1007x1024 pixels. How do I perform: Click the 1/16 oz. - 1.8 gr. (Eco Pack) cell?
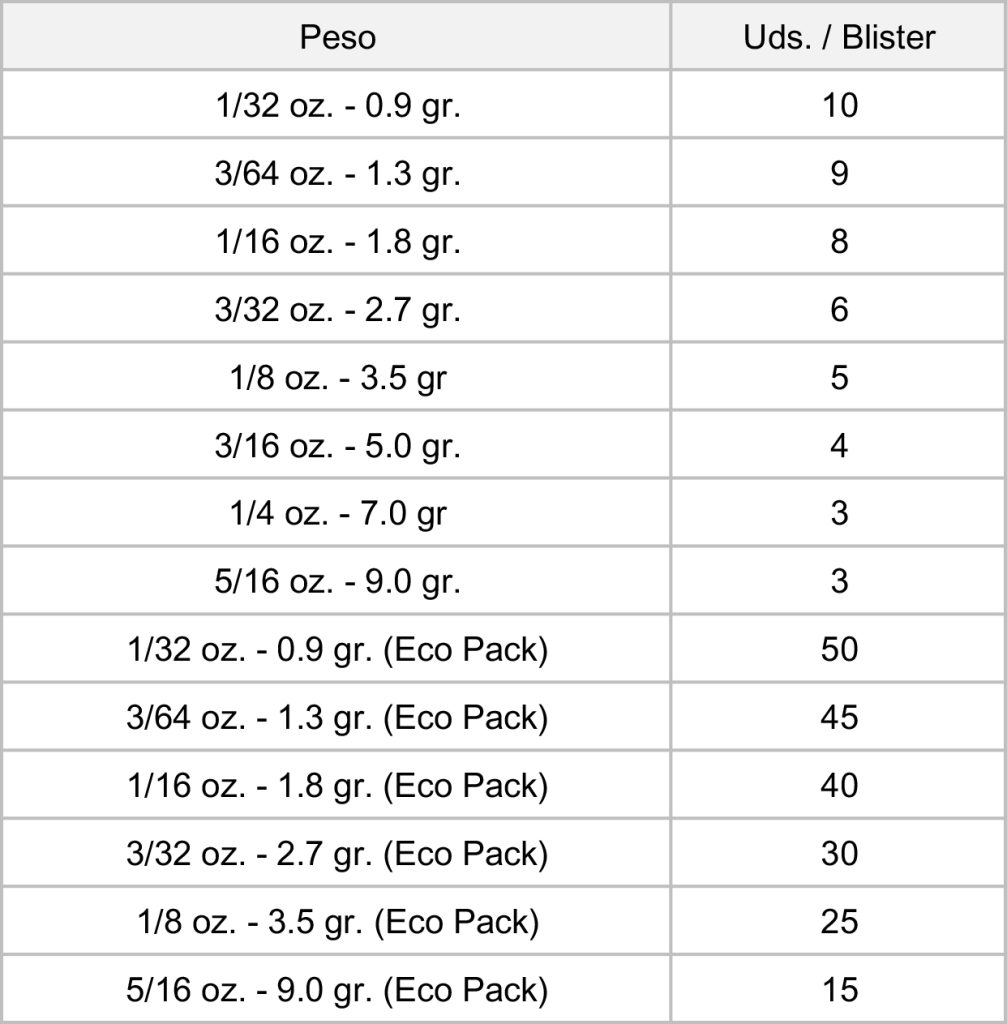(338, 786)
